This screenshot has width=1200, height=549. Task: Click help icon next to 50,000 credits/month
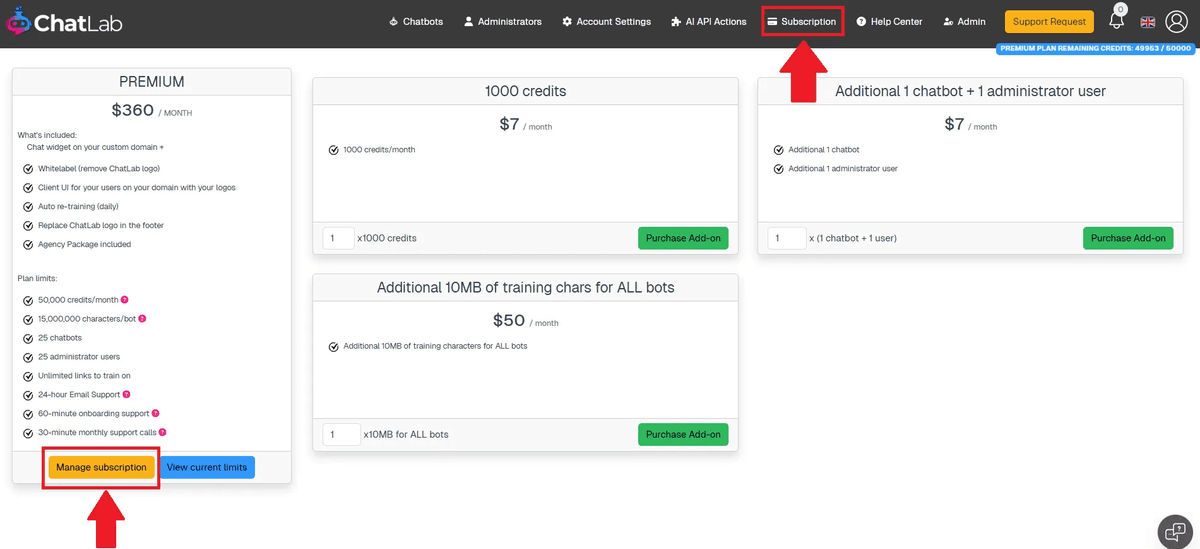(x=125, y=300)
